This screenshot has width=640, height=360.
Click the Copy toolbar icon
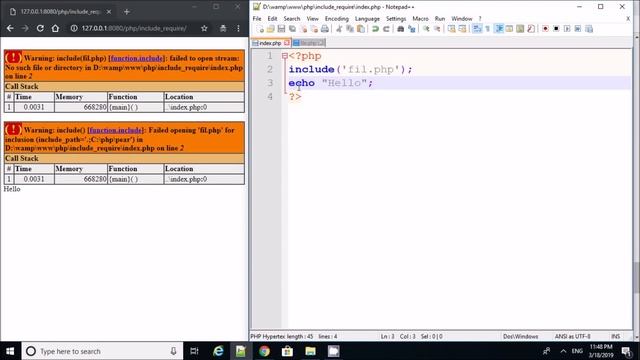tap(350, 29)
